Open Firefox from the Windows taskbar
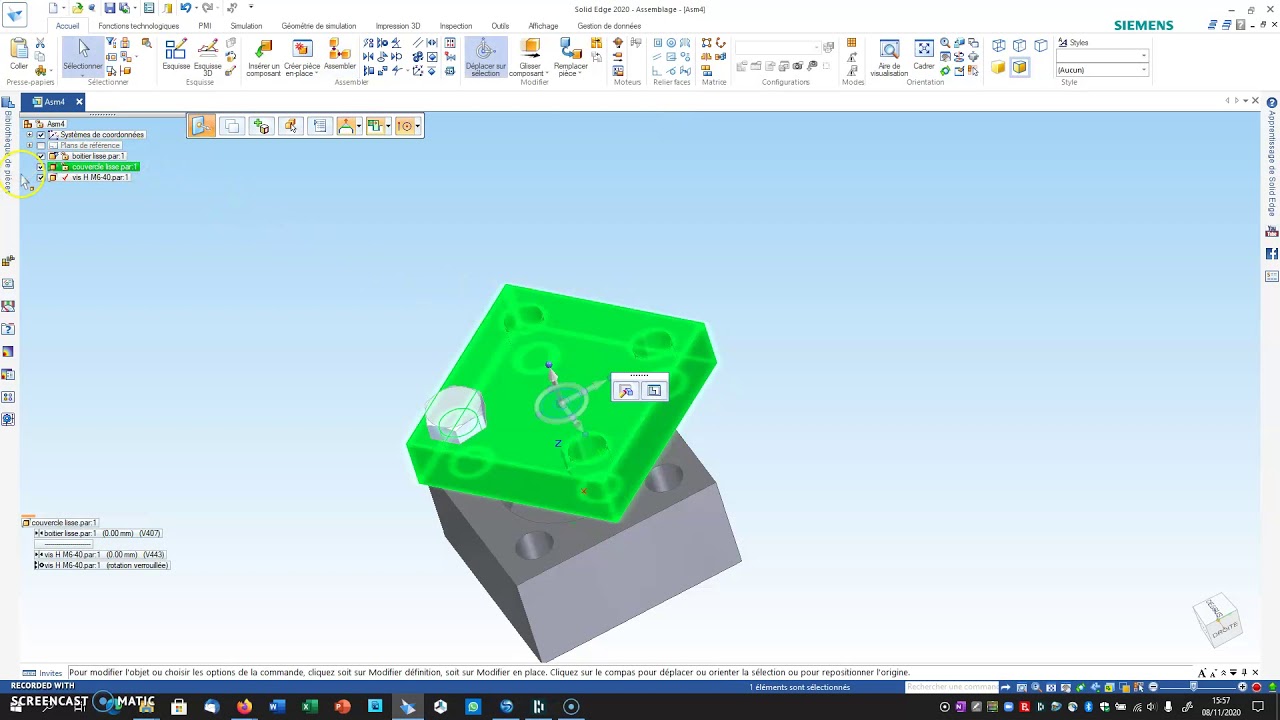Viewport: 1280px width, 720px height. pyautogui.click(x=244, y=707)
